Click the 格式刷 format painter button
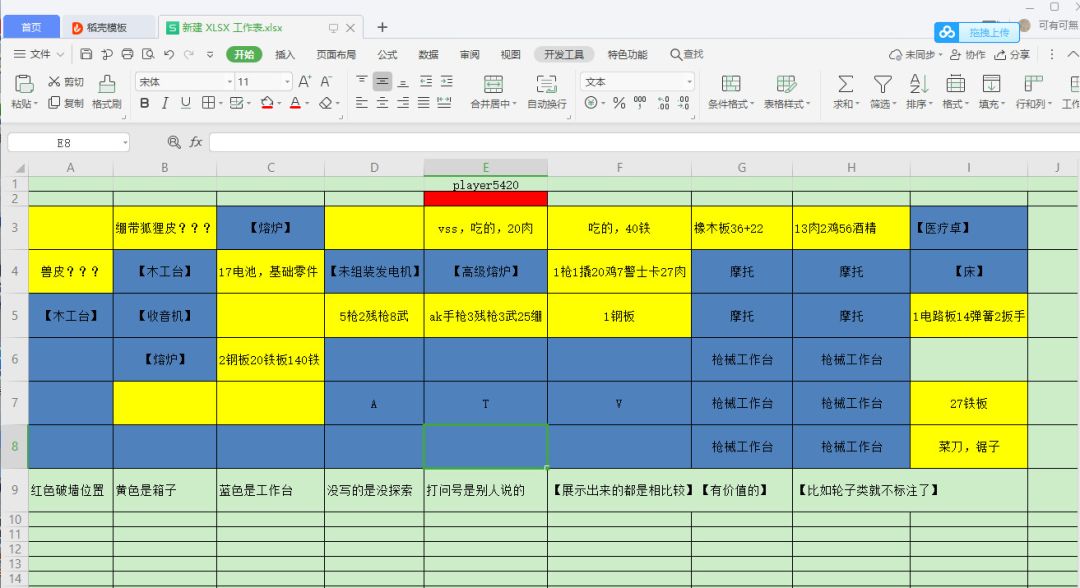Screen dimensions: 1080x588 pos(107,91)
